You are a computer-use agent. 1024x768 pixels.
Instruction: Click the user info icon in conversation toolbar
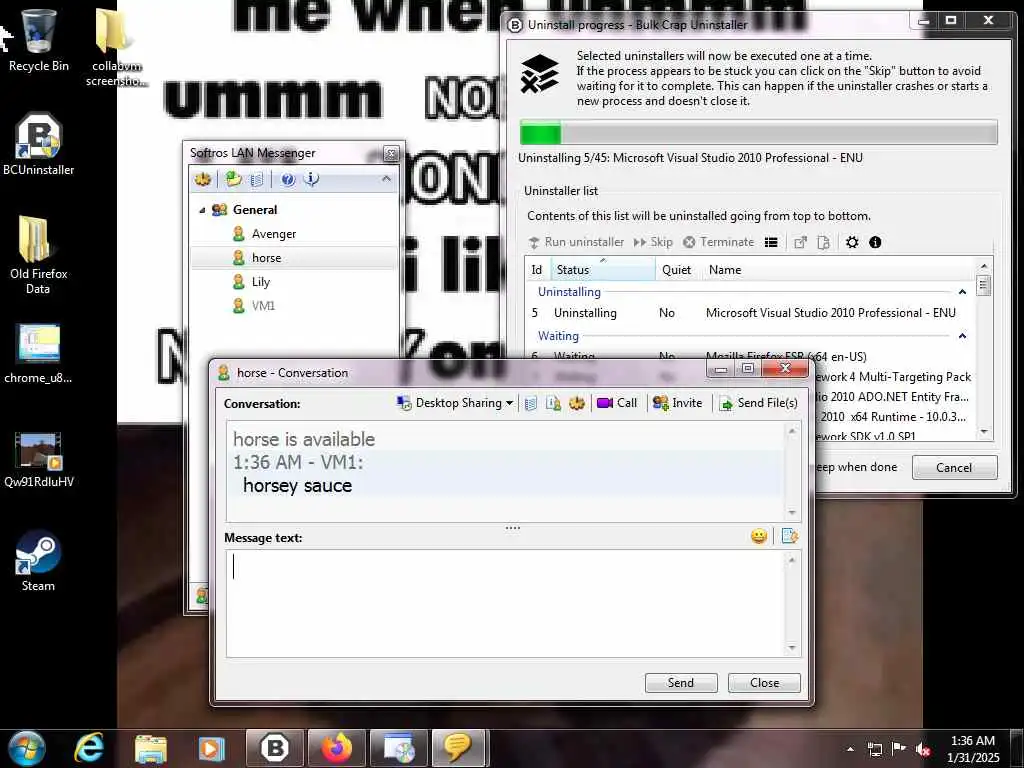pyautogui.click(x=553, y=404)
